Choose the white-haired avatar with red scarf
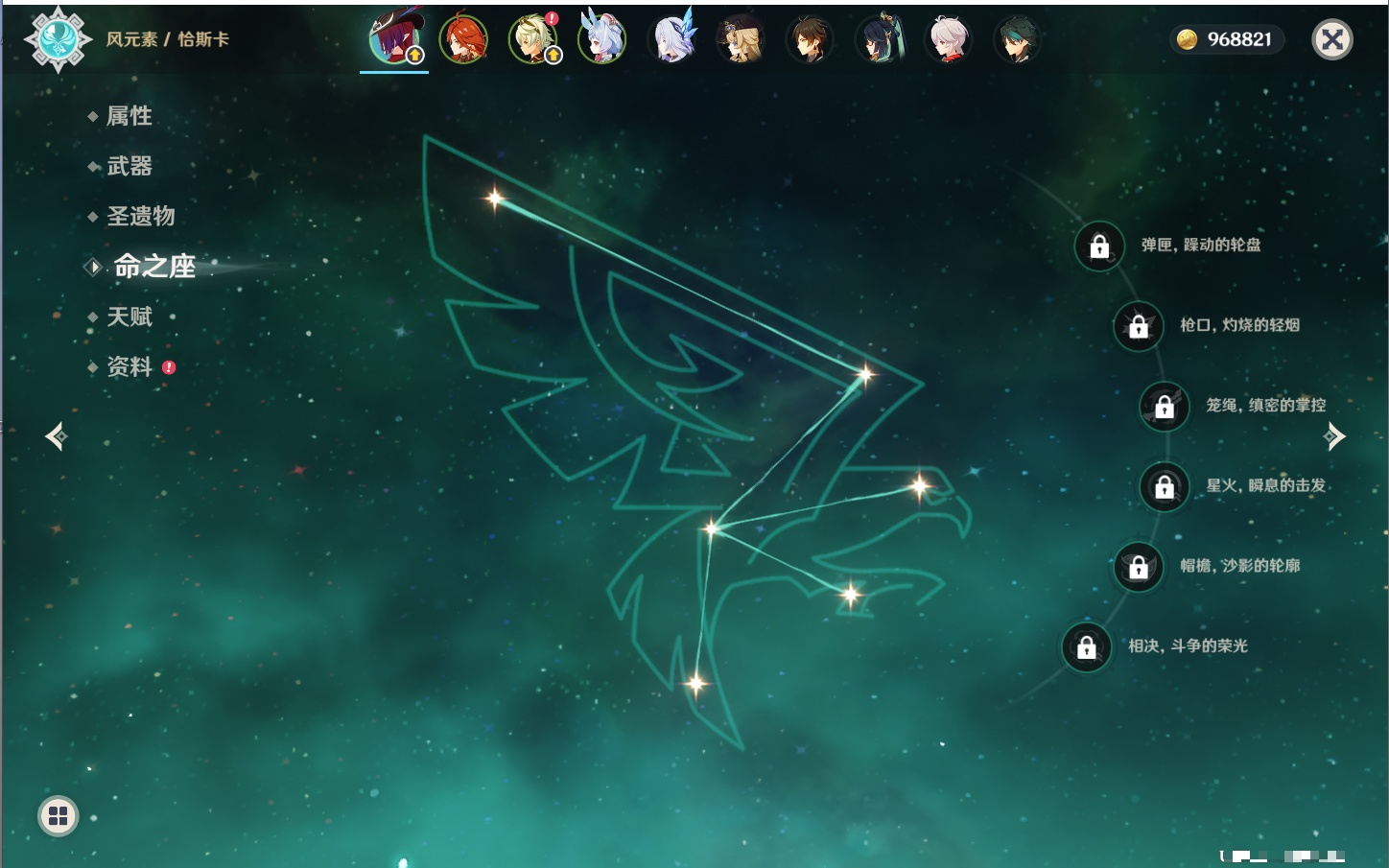Image resolution: width=1389 pixels, height=868 pixels. click(x=948, y=39)
